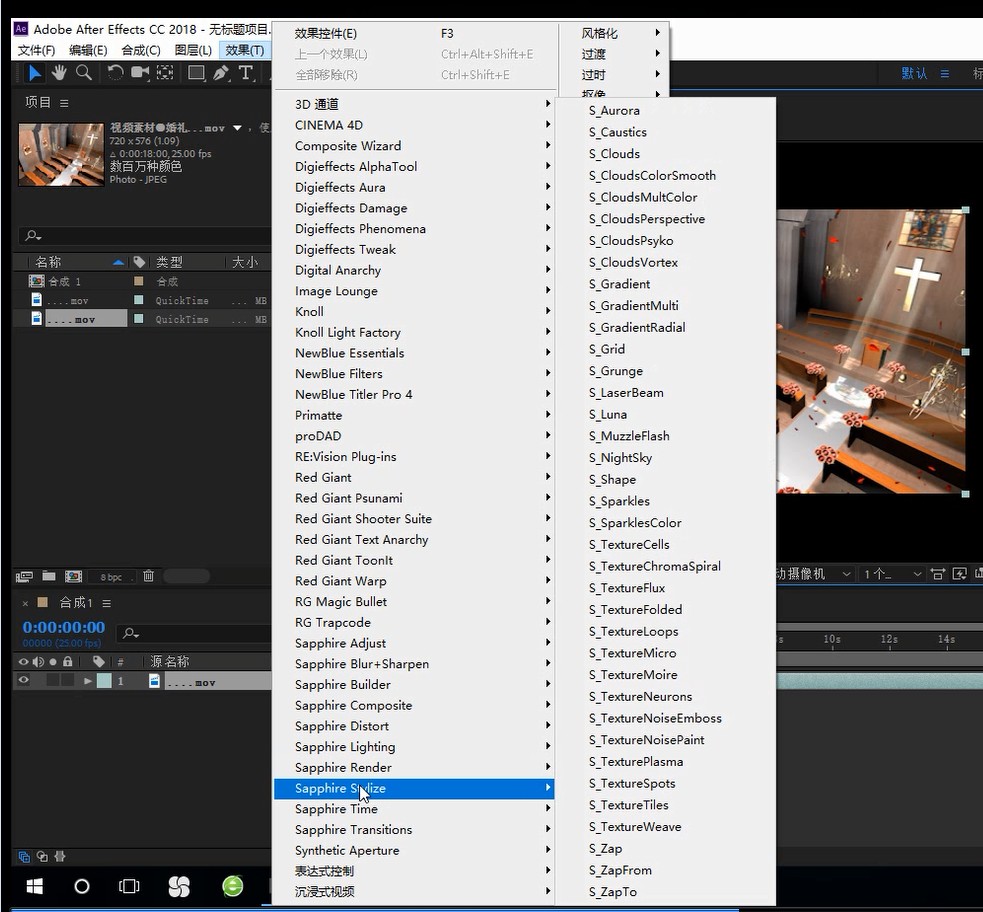The width and height of the screenshot is (983, 912).
Task: Select the Selection arrow tool
Action: pos(34,73)
